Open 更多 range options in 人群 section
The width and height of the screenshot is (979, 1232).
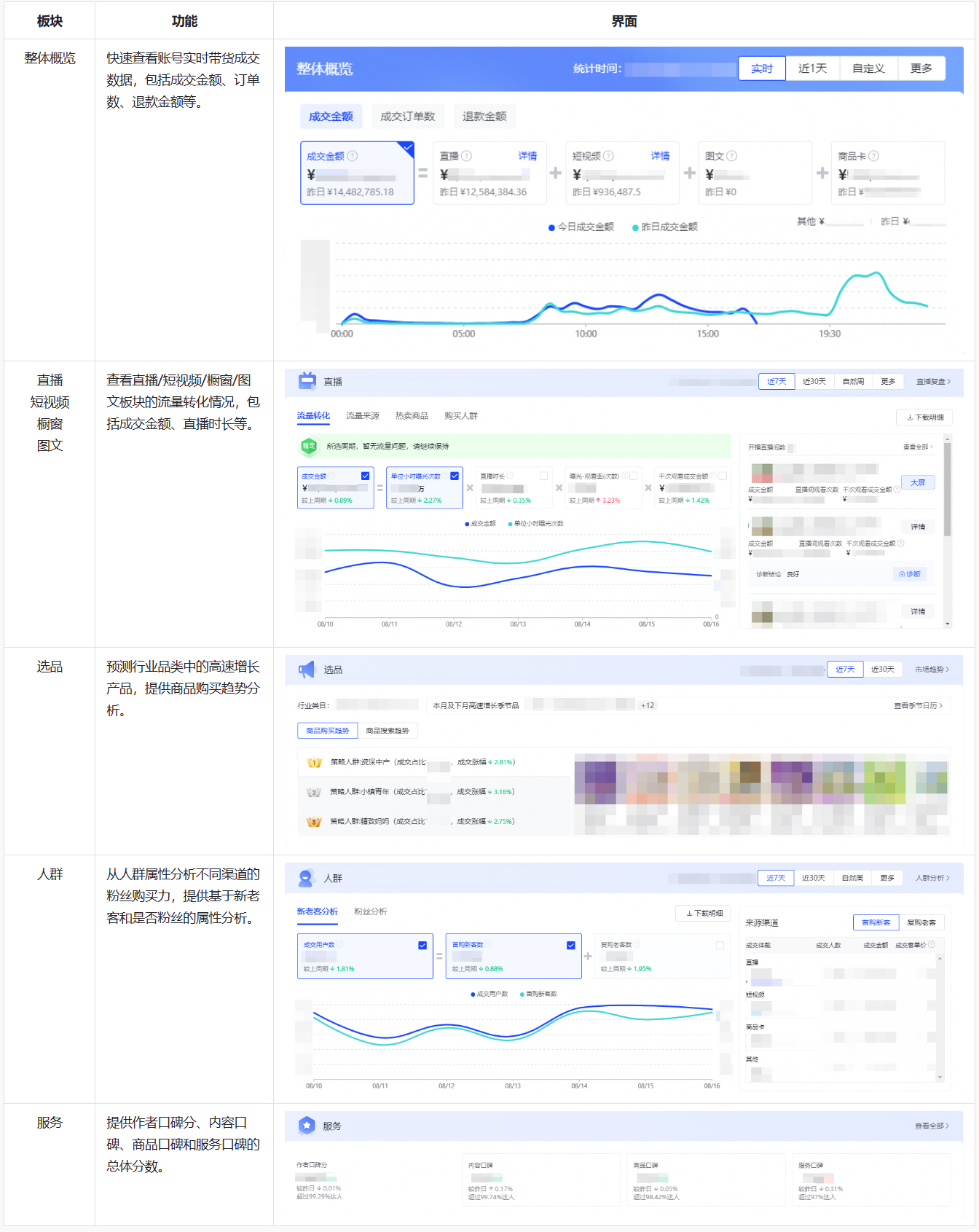(887, 878)
